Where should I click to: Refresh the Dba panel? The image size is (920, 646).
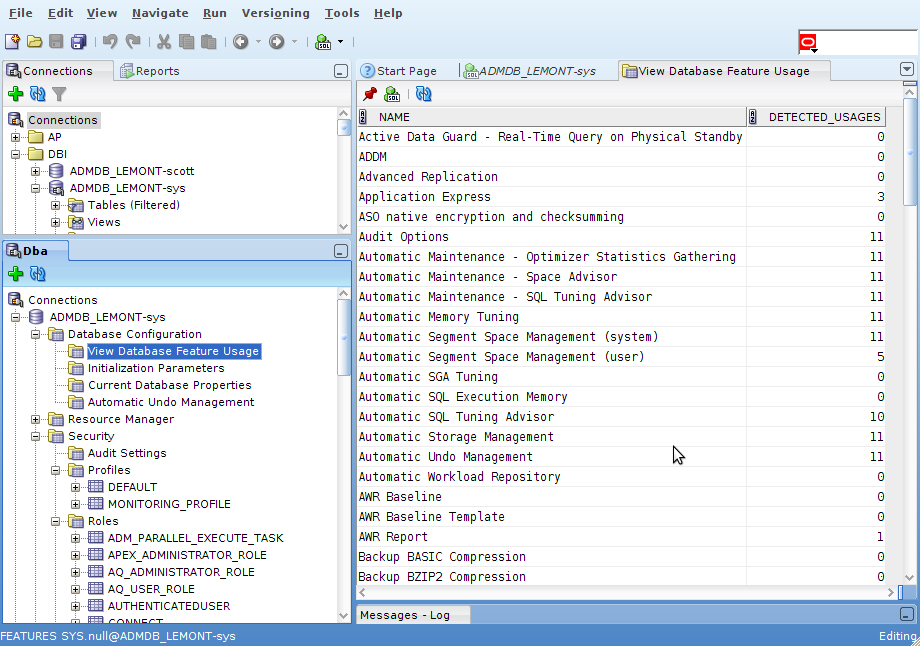coord(38,273)
